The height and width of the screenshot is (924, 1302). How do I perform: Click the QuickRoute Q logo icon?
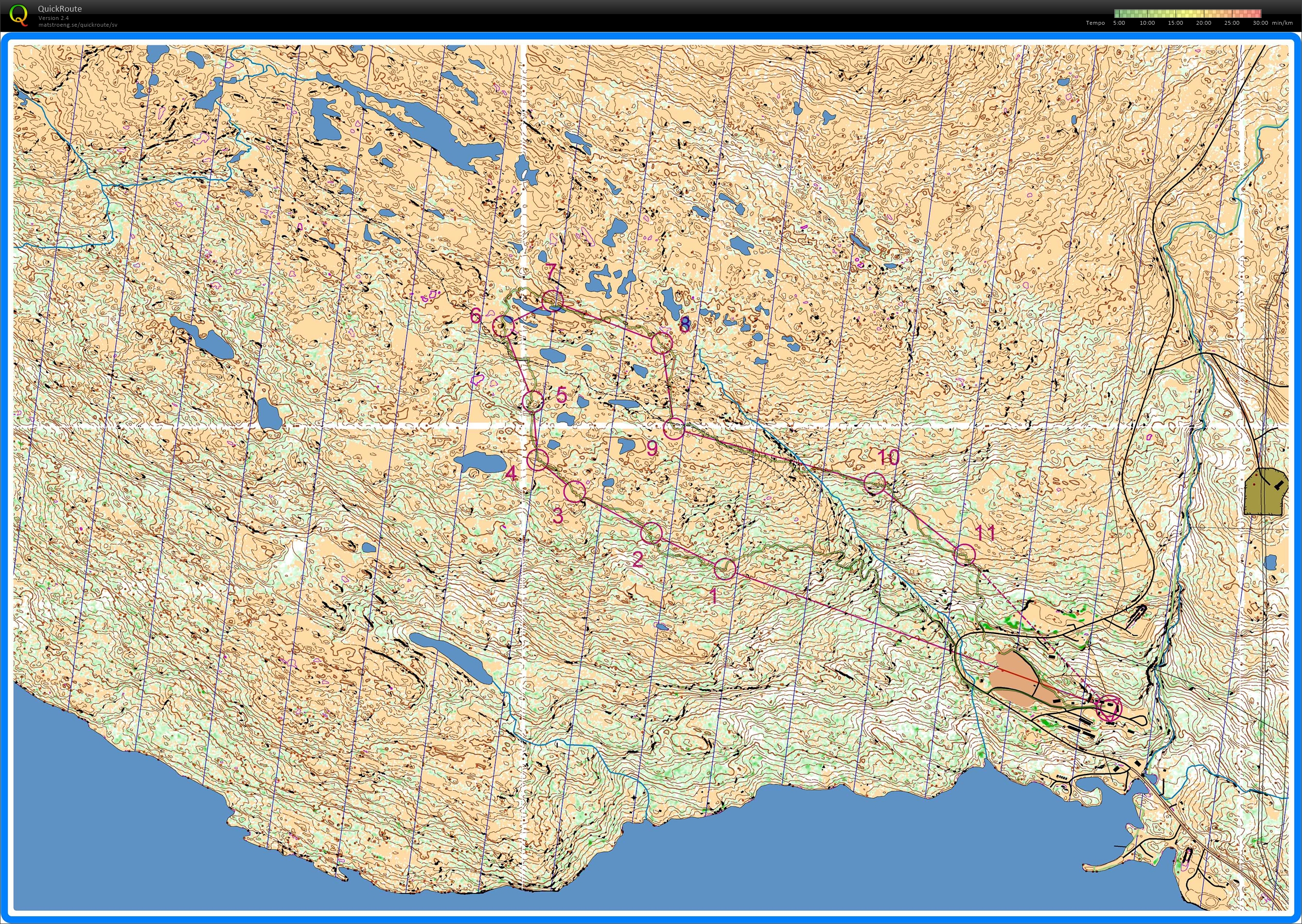(x=19, y=15)
